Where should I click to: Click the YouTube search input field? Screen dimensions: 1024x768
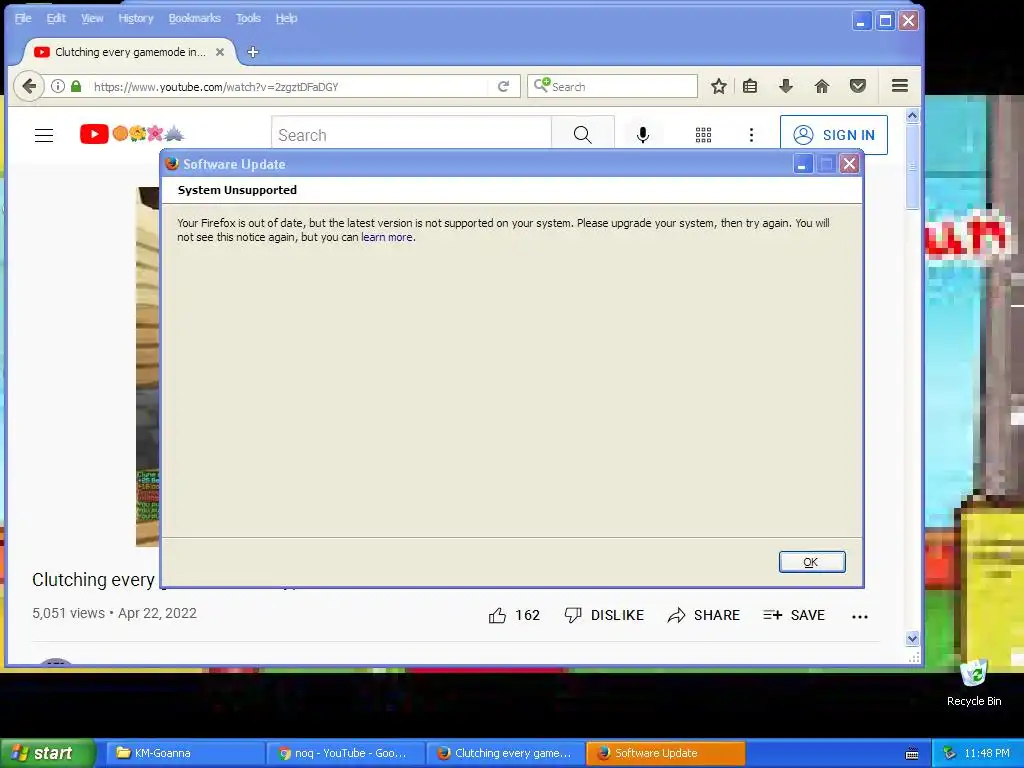(411, 135)
